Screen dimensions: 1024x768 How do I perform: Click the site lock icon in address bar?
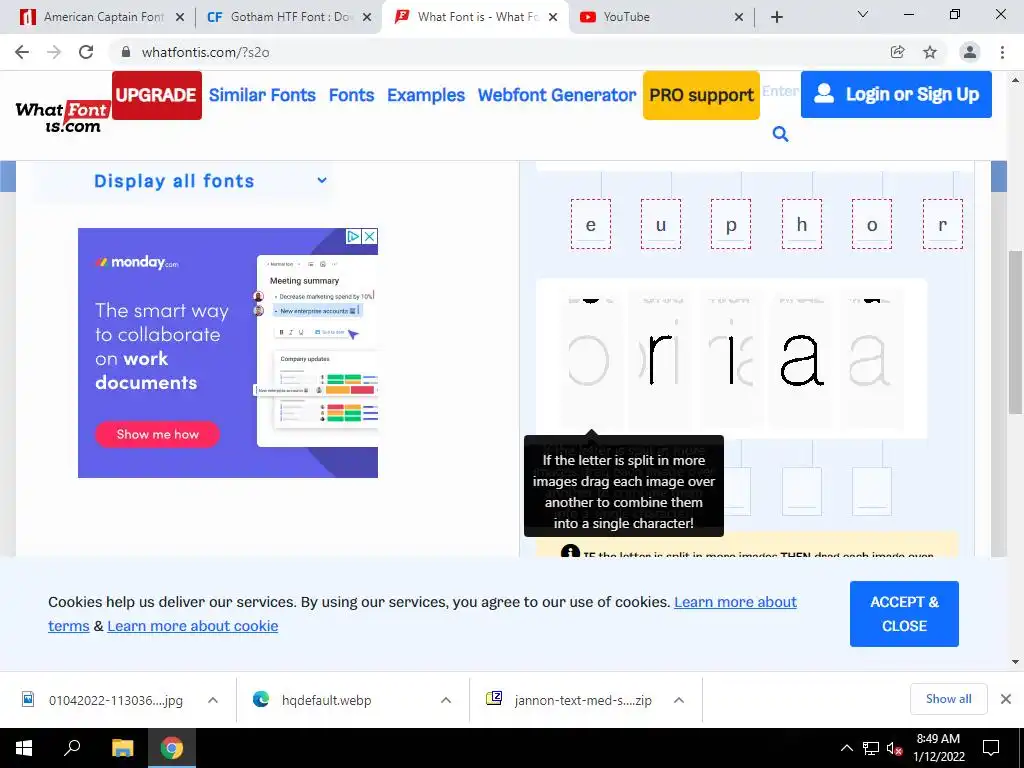point(126,52)
